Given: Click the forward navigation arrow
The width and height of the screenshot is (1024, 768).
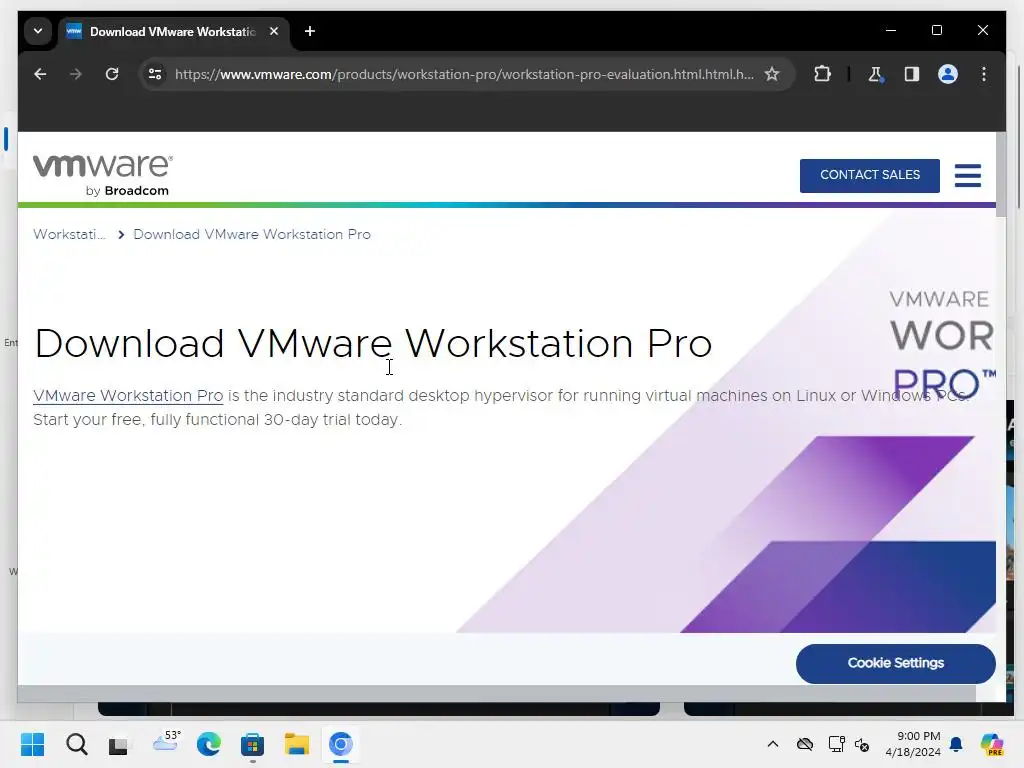Looking at the screenshot, I should click(x=76, y=74).
